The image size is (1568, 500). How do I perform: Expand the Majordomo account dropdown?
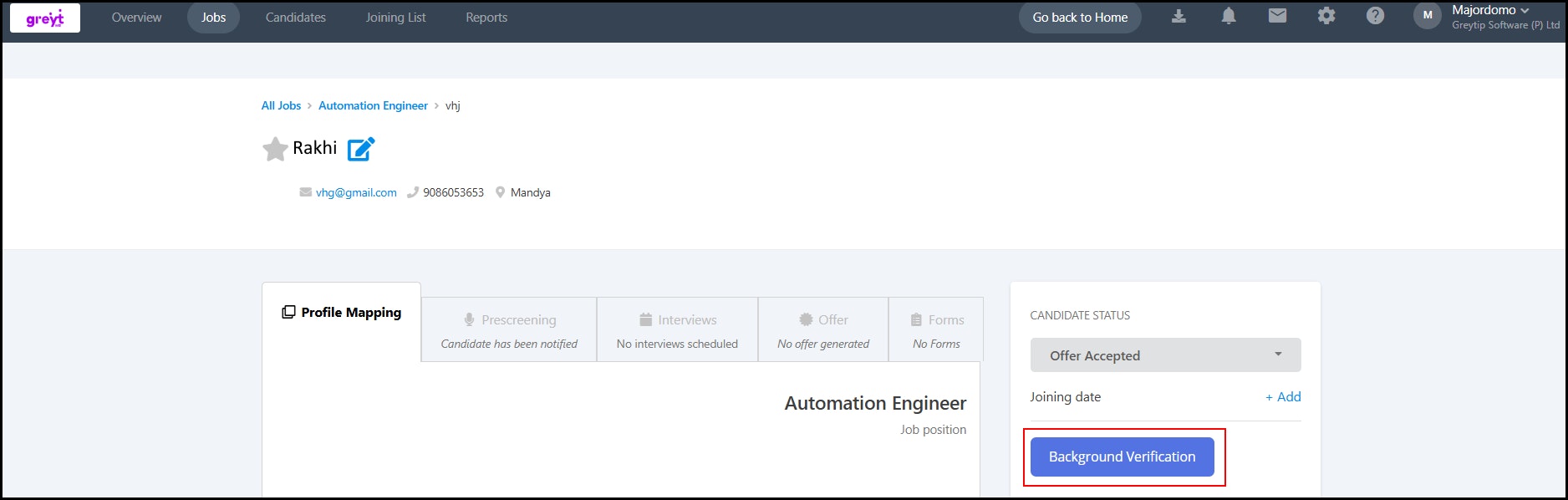tap(1490, 10)
